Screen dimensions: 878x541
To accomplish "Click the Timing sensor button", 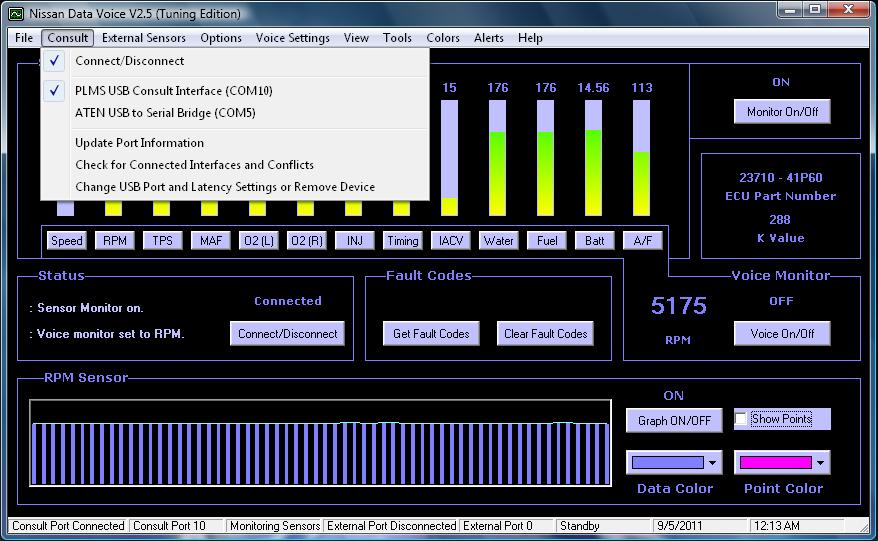I will coord(403,241).
